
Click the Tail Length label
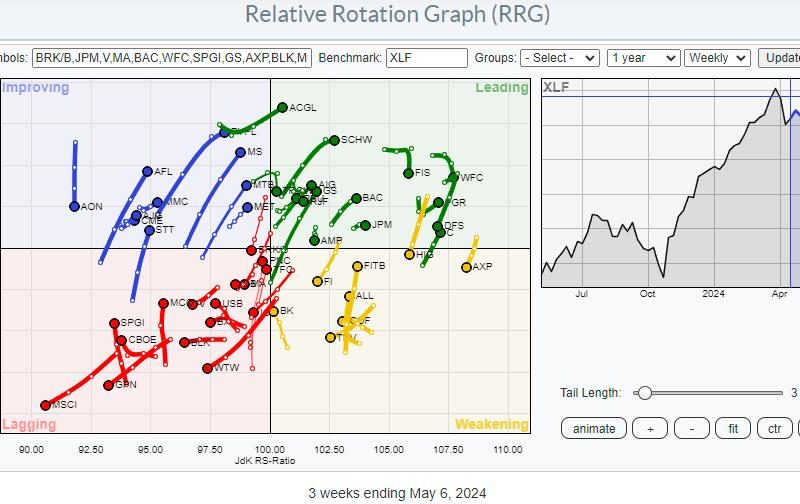(591, 393)
